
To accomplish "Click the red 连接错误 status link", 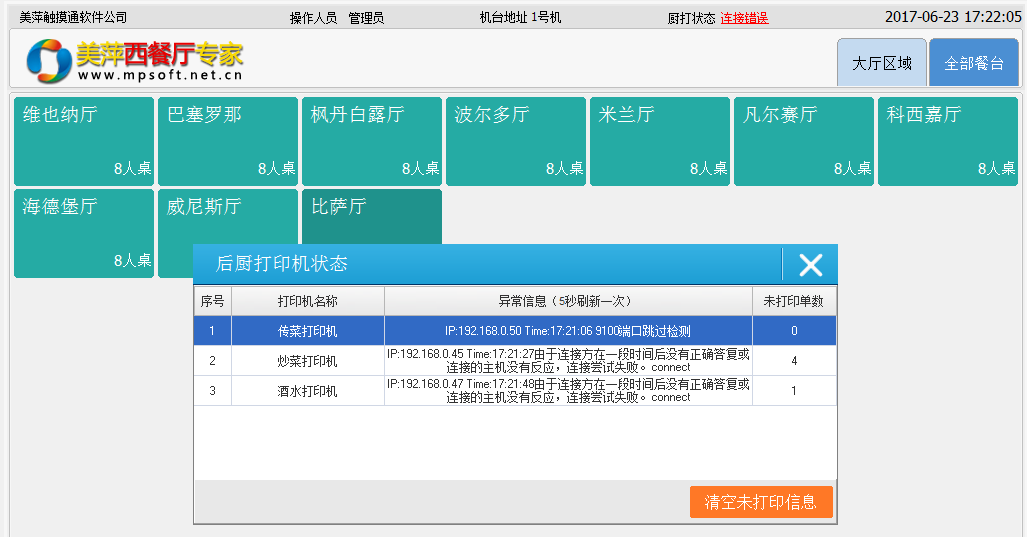I will click(x=744, y=18).
